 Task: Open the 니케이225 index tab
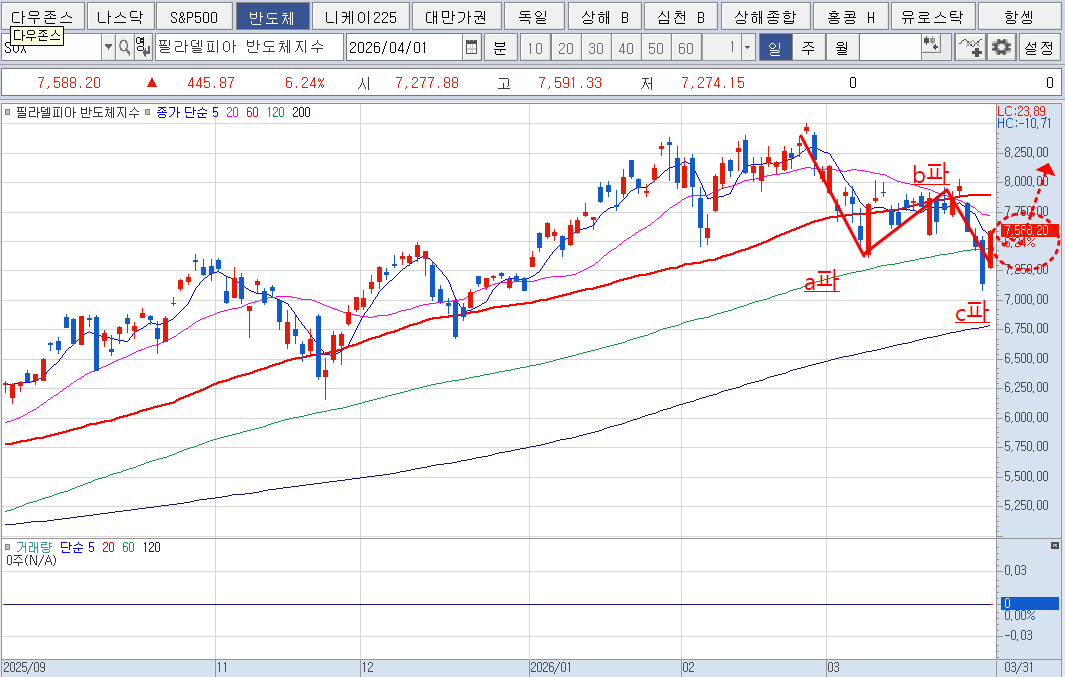pyautogui.click(x=361, y=17)
